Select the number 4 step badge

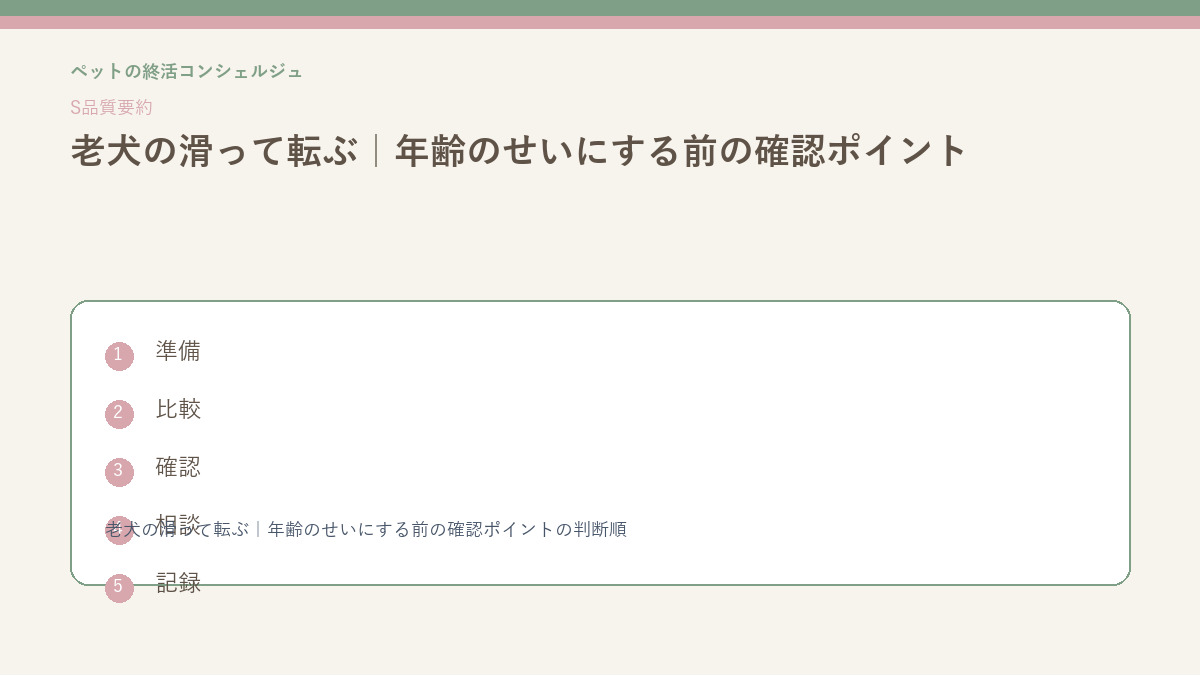click(119, 530)
